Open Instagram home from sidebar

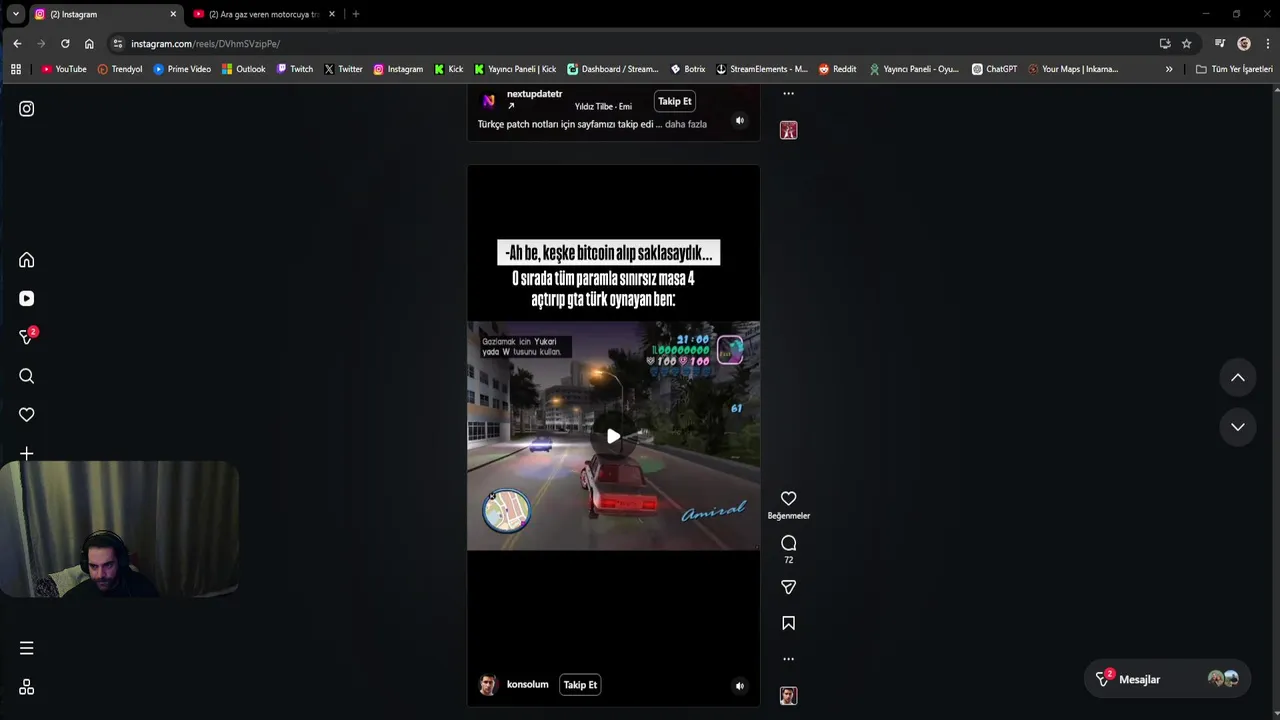click(27, 260)
